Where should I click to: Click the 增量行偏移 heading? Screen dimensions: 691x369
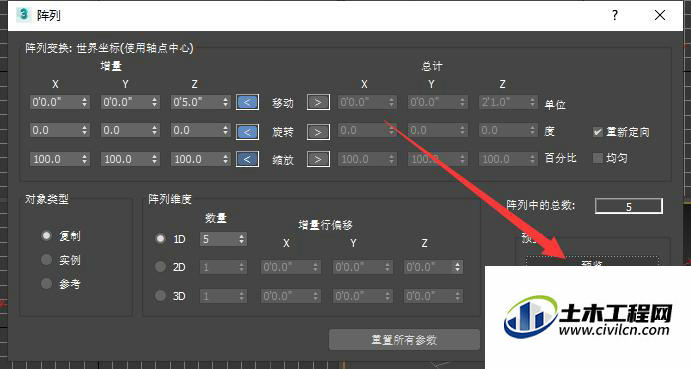(325, 225)
